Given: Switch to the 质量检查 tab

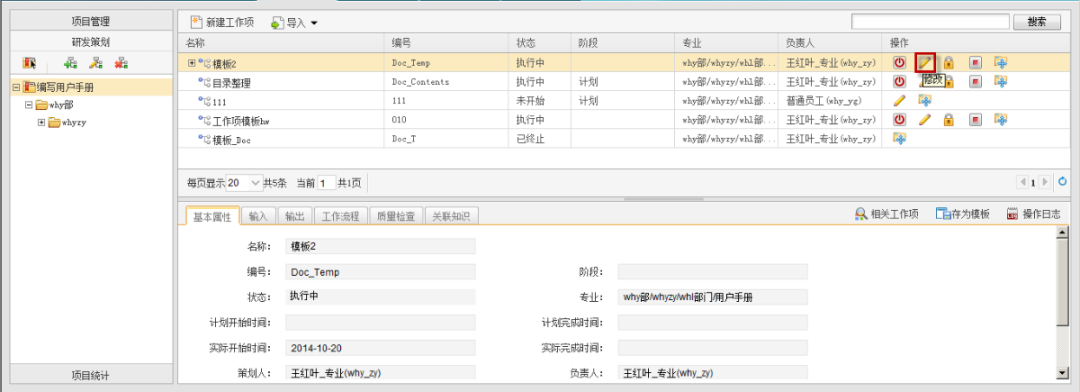Looking at the screenshot, I should [x=396, y=216].
